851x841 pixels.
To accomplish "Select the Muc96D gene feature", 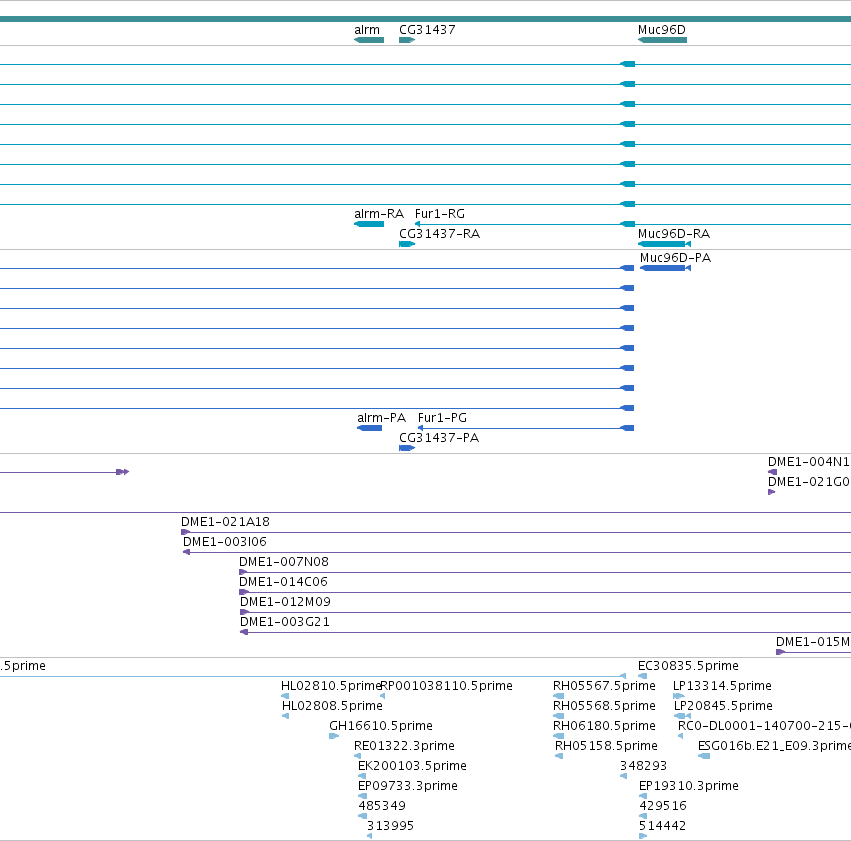I will (x=662, y=40).
